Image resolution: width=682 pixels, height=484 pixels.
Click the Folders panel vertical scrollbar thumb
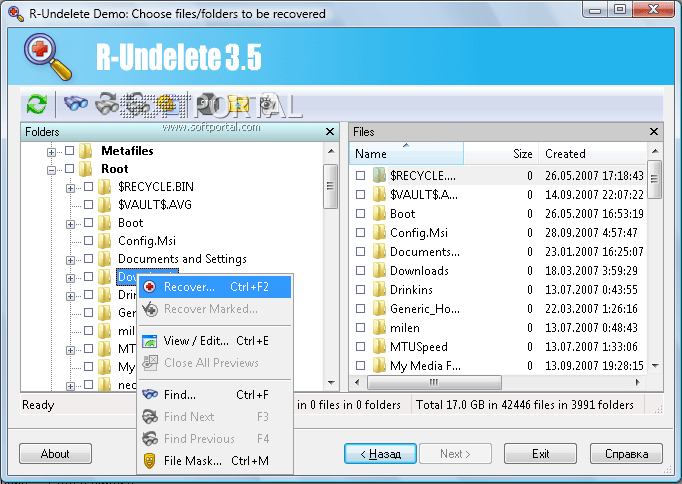pyautogui.click(x=331, y=186)
